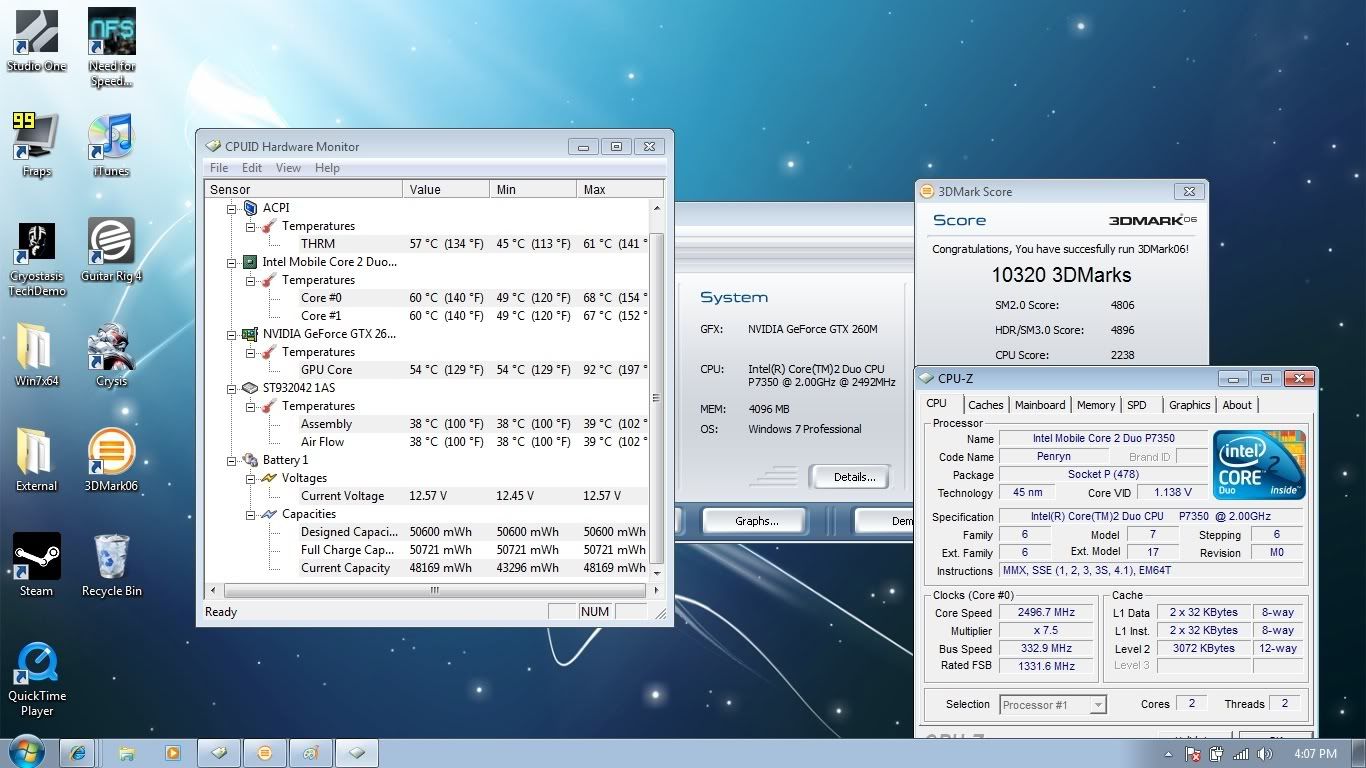Open the Action Center flag icon

click(1193, 754)
